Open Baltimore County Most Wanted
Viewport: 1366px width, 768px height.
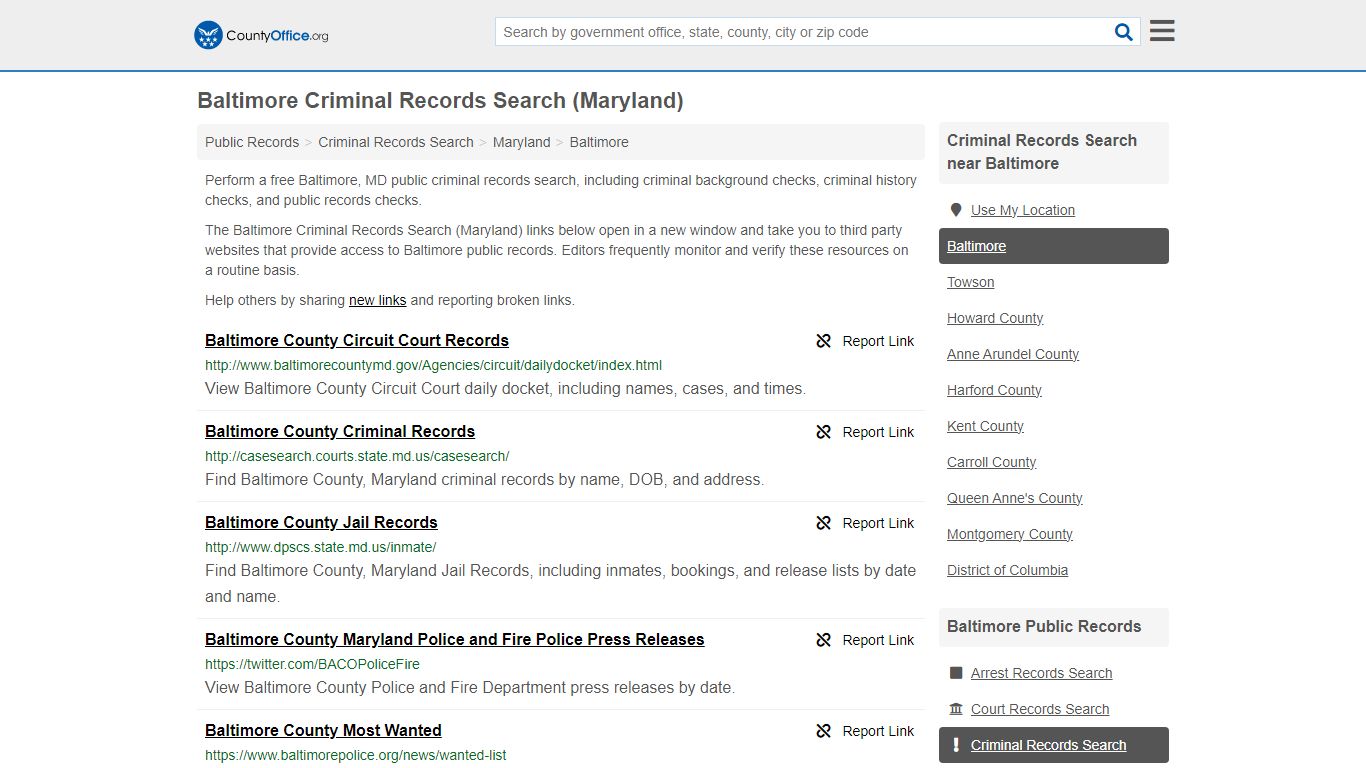[323, 730]
